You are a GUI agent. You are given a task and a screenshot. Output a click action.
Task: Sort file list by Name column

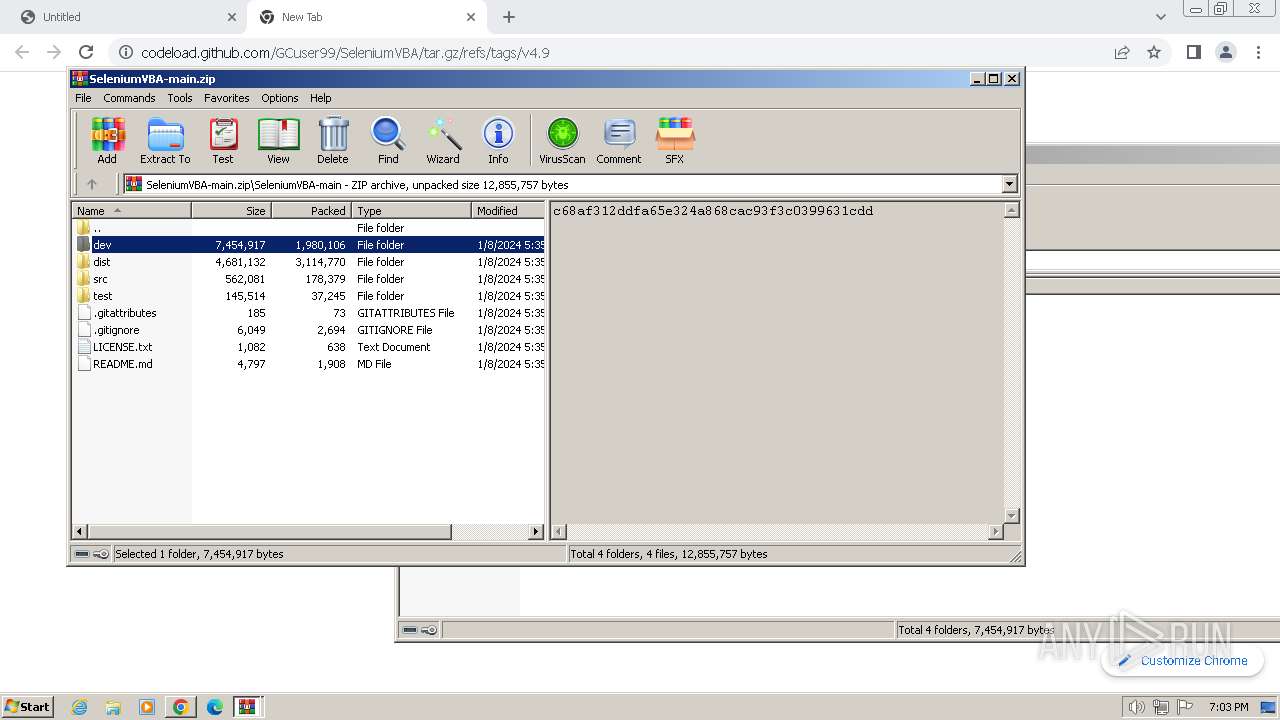(131, 211)
